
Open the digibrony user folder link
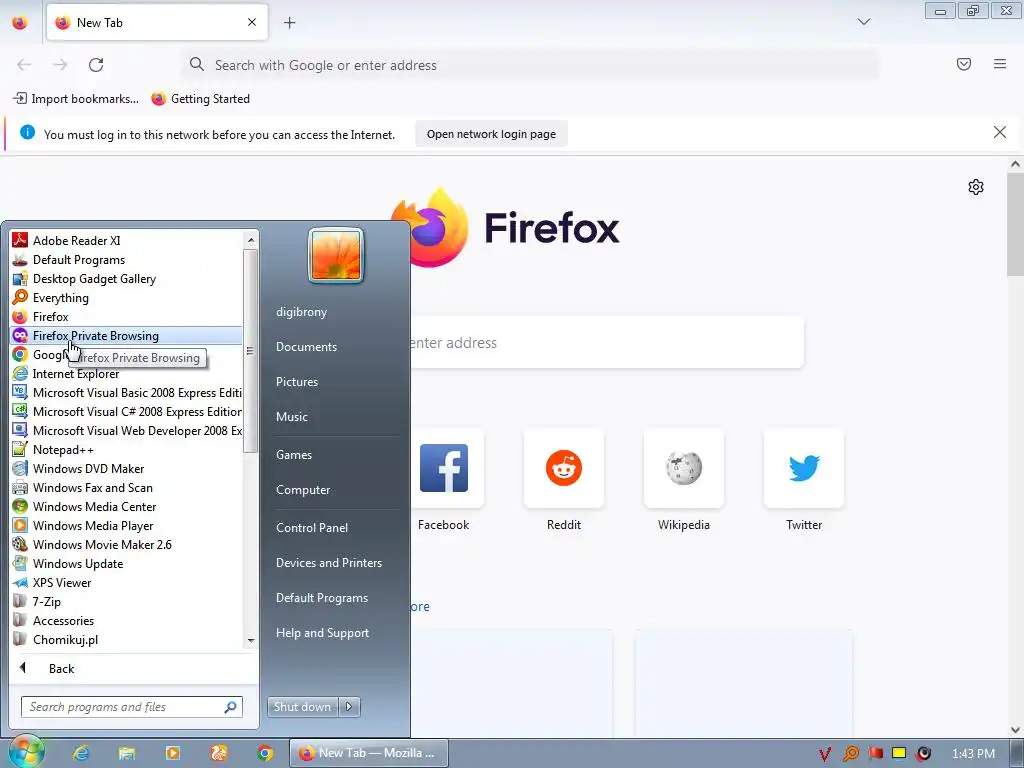(301, 312)
